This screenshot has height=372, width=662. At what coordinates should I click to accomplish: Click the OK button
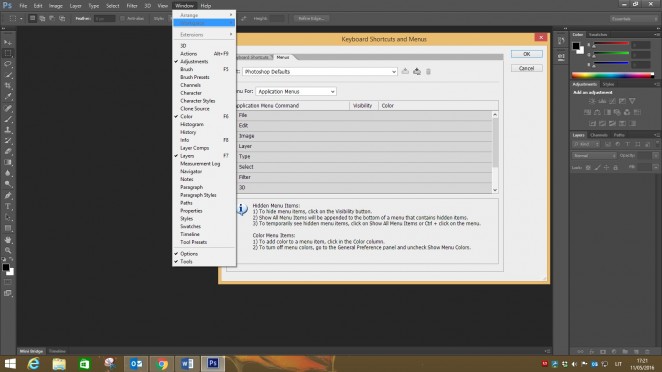coord(526,54)
